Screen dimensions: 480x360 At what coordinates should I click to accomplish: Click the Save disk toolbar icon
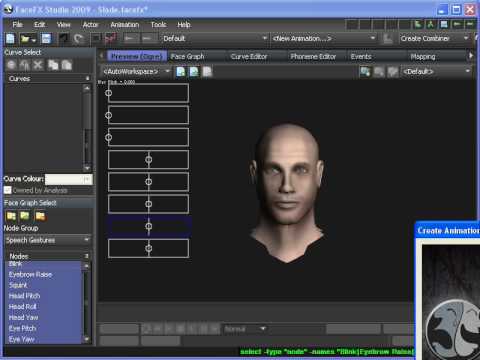(x=46, y=39)
